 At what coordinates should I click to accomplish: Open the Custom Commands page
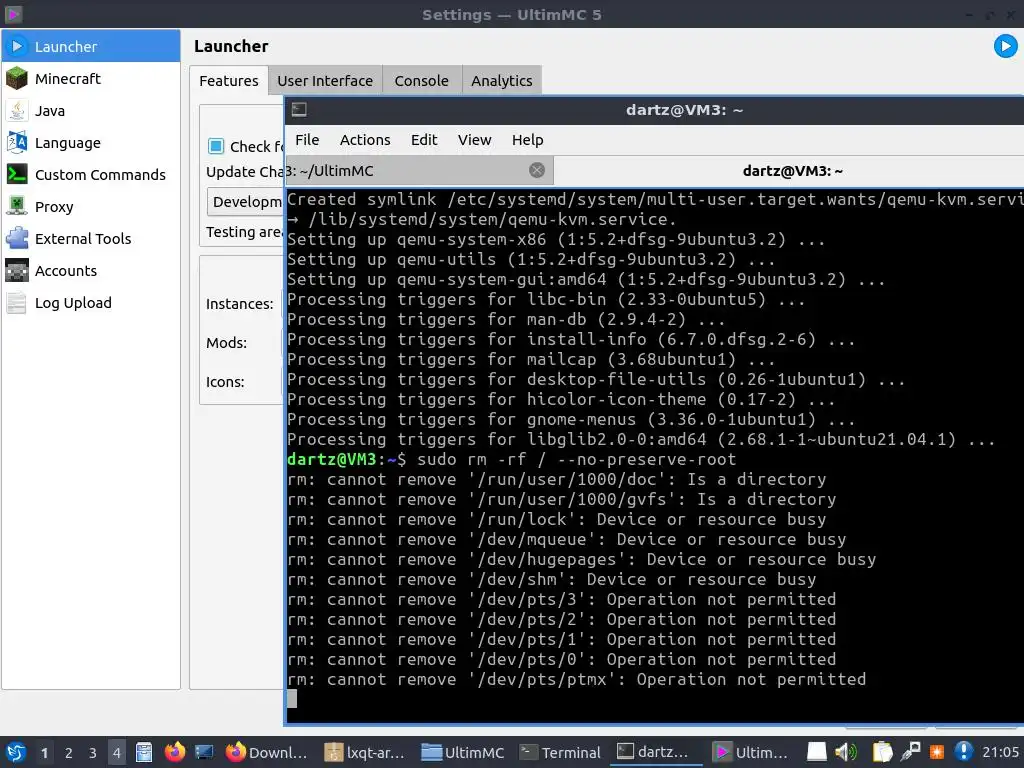(91, 174)
